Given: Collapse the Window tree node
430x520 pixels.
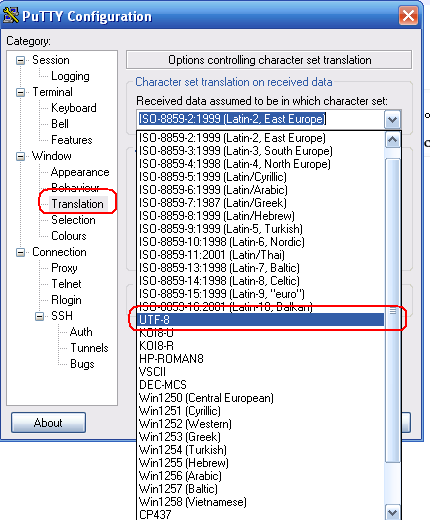Looking at the screenshot, I should click(21, 156).
